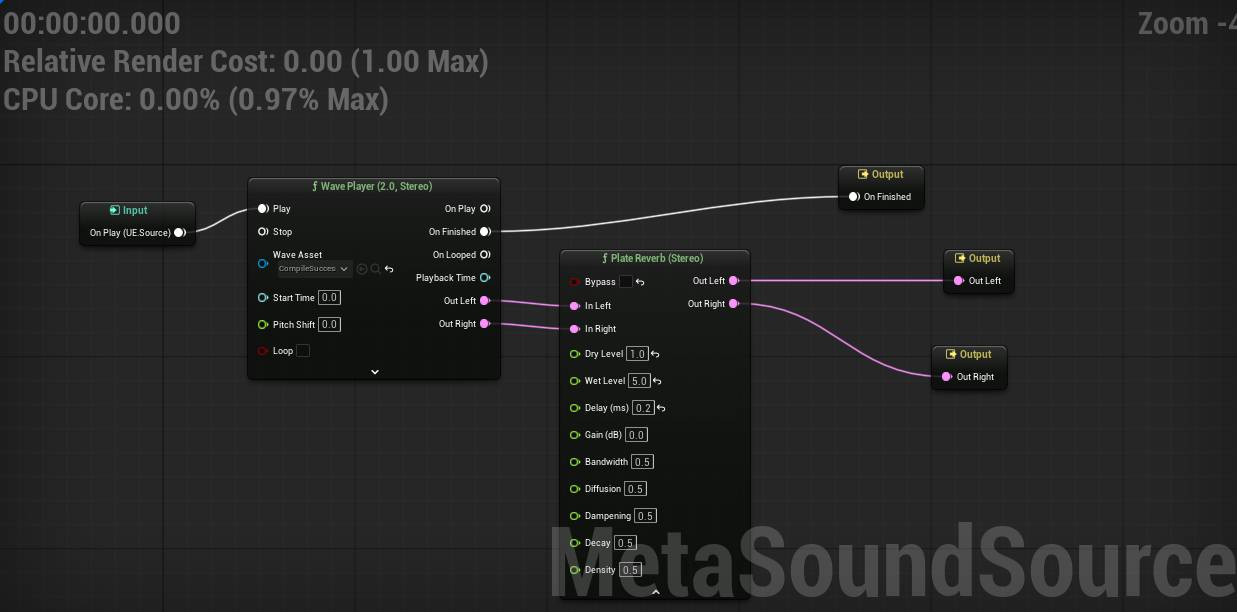Toggle the Bypass checkbox on Plate Reverb
Image resolution: width=1237 pixels, height=612 pixels.
click(x=628, y=281)
